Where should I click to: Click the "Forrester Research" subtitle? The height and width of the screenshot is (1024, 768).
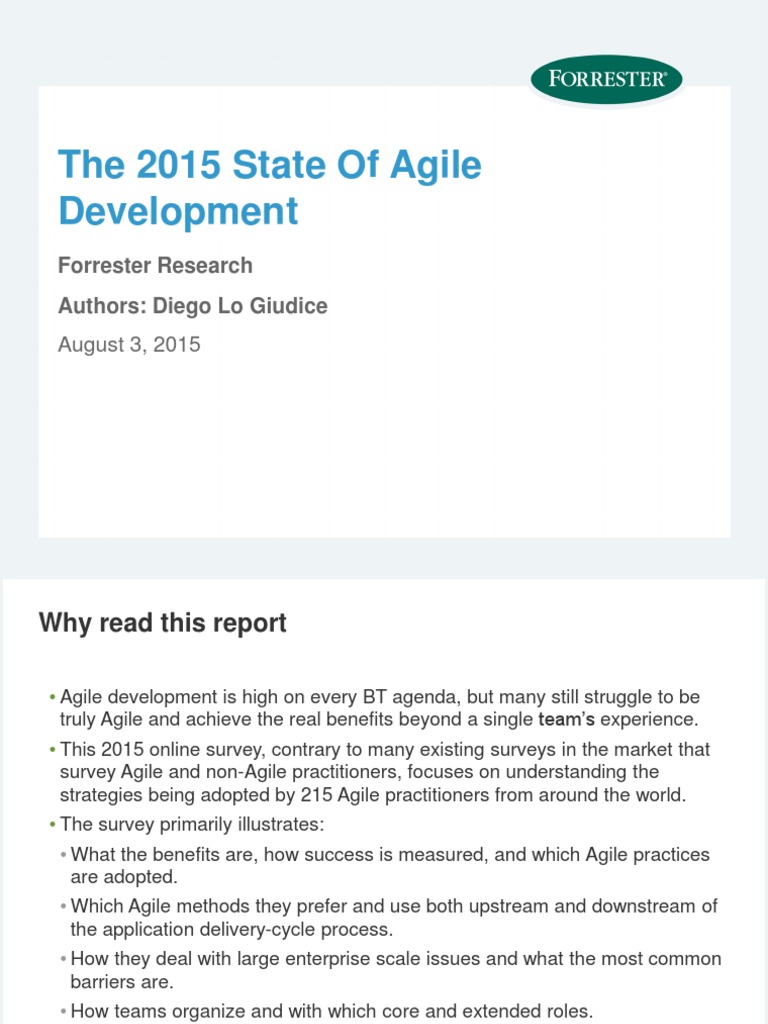(x=155, y=266)
